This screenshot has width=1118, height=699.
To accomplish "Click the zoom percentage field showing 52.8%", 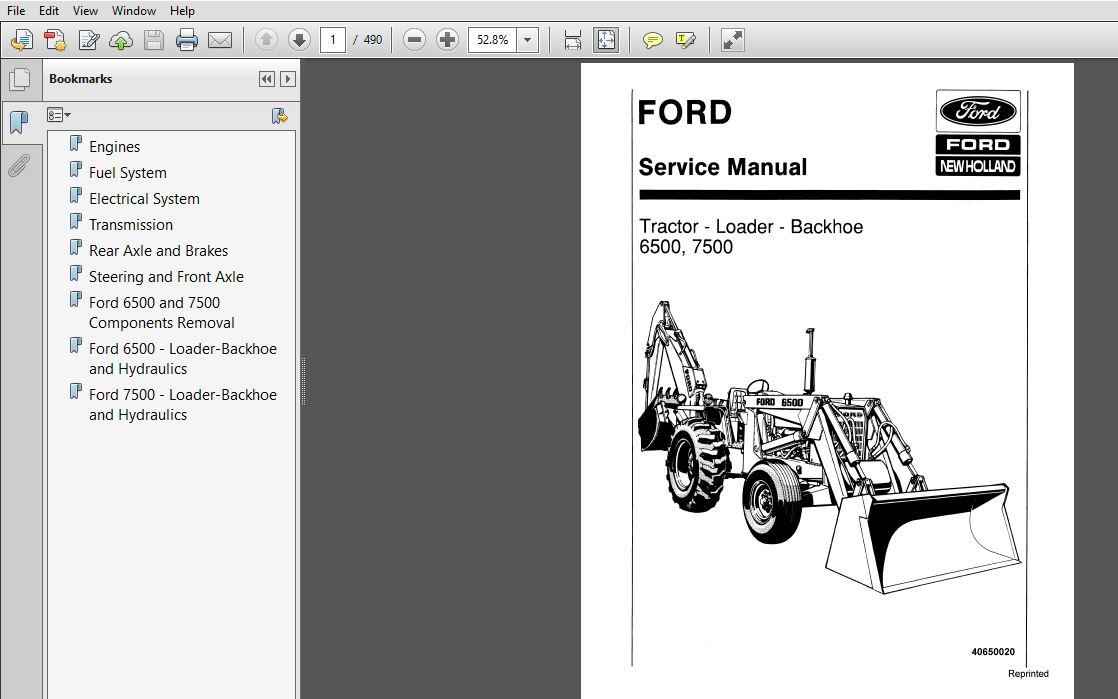I will 493,40.
